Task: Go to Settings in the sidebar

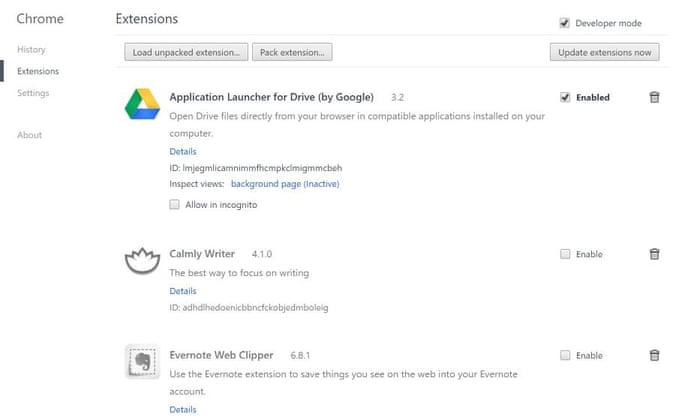Action: point(33,93)
